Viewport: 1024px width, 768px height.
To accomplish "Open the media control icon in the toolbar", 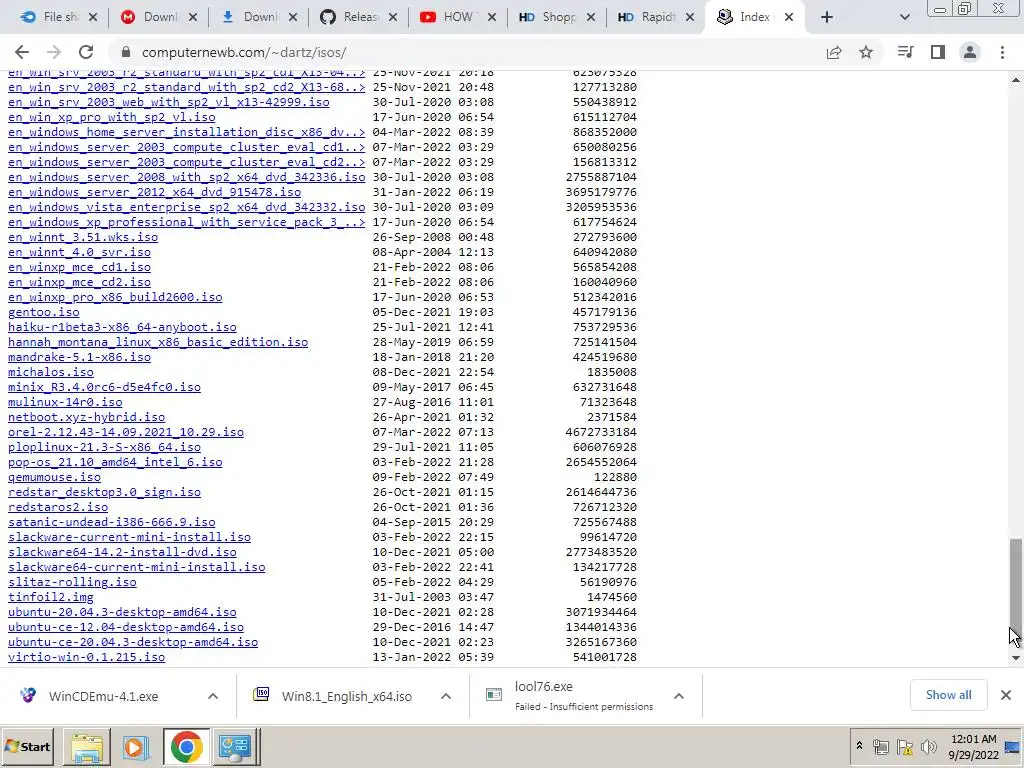I will (x=905, y=52).
